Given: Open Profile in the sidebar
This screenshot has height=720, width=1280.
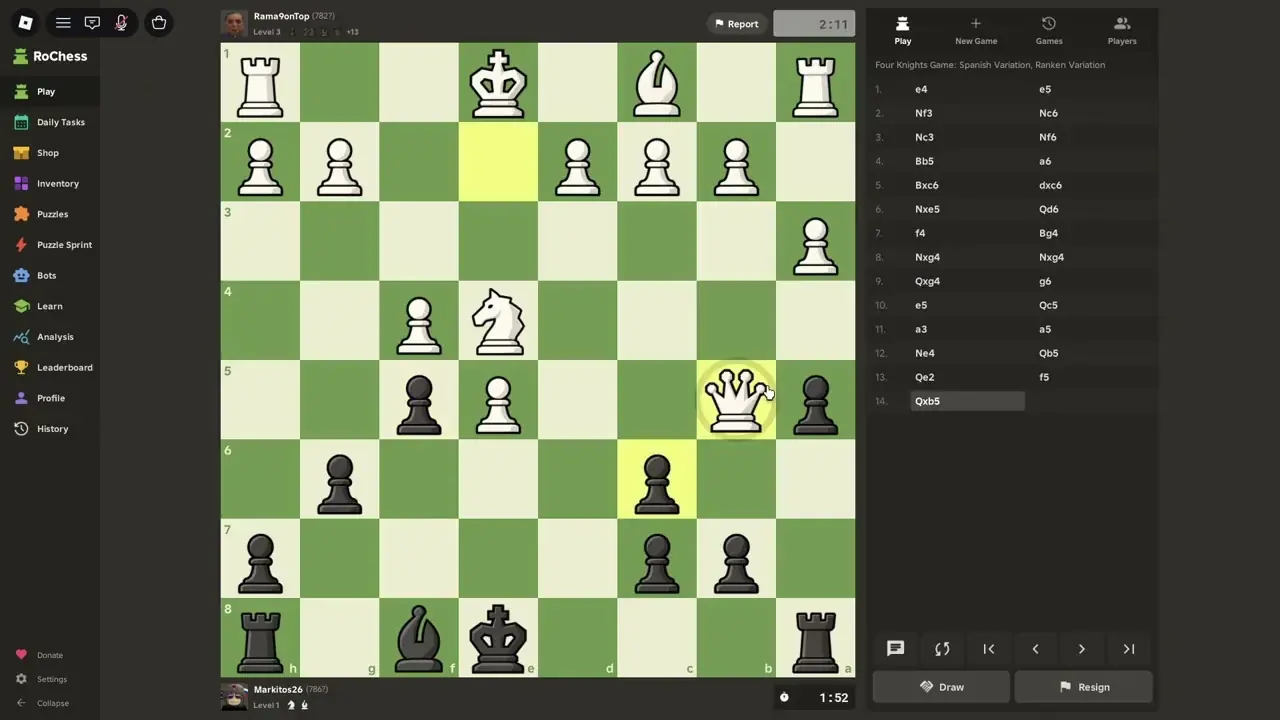Looking at the screenshot, I should [50, 398].
